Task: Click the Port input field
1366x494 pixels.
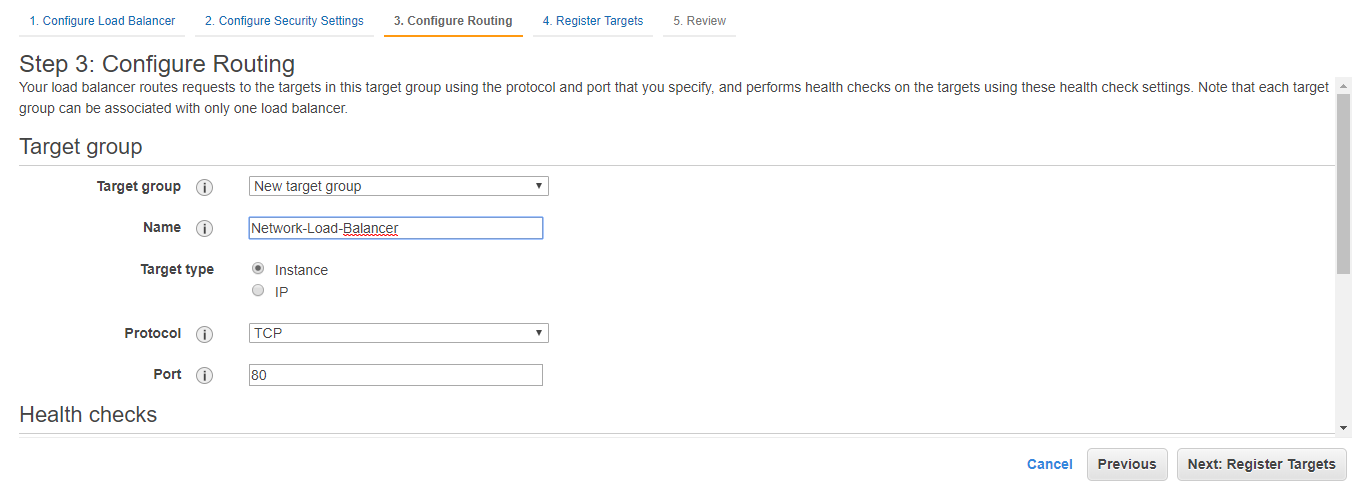Action: pyautogui.click(x=396, y=375)
